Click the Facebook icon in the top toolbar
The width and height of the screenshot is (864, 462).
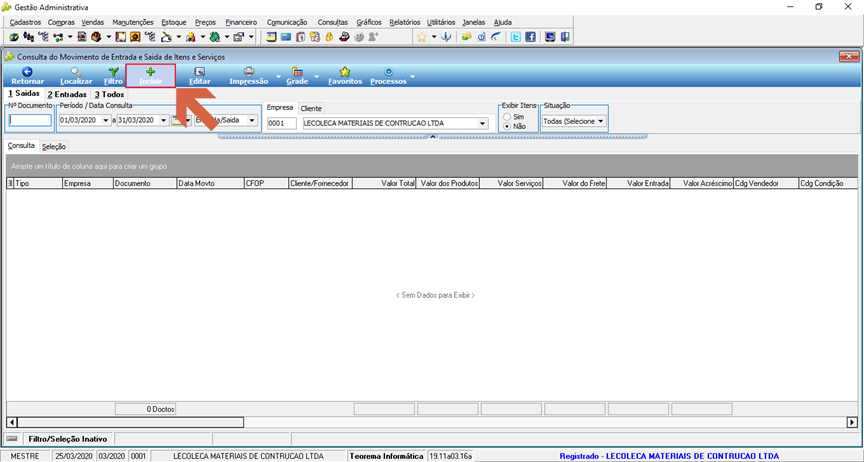[x=530, y=37]
